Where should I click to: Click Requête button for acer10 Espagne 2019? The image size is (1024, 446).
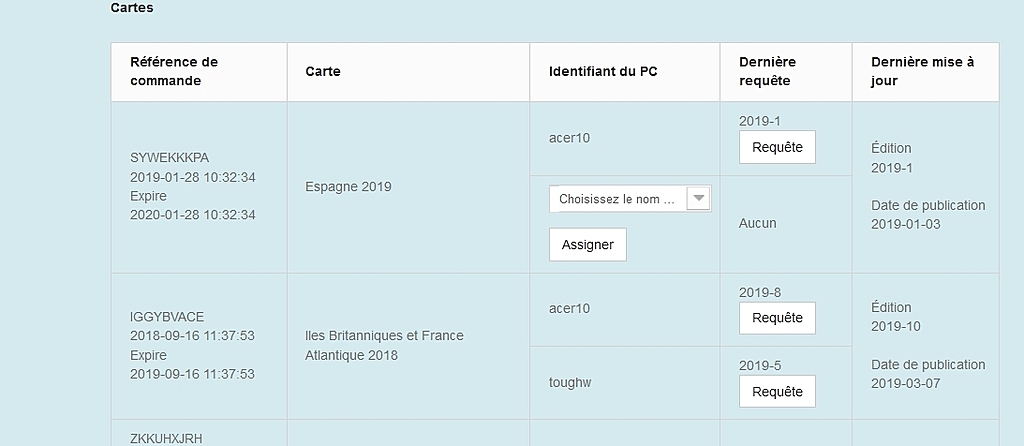coord(777,148)
